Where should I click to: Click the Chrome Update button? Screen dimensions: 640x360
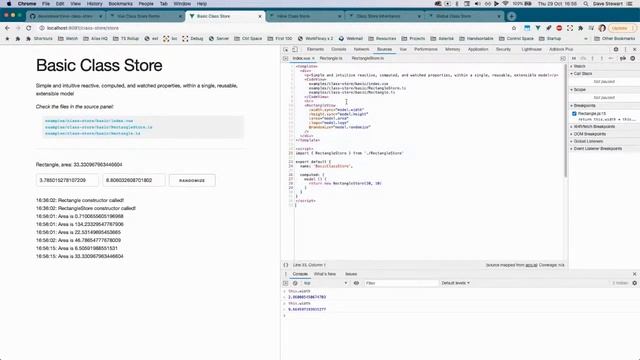click(x=622, y=28)
